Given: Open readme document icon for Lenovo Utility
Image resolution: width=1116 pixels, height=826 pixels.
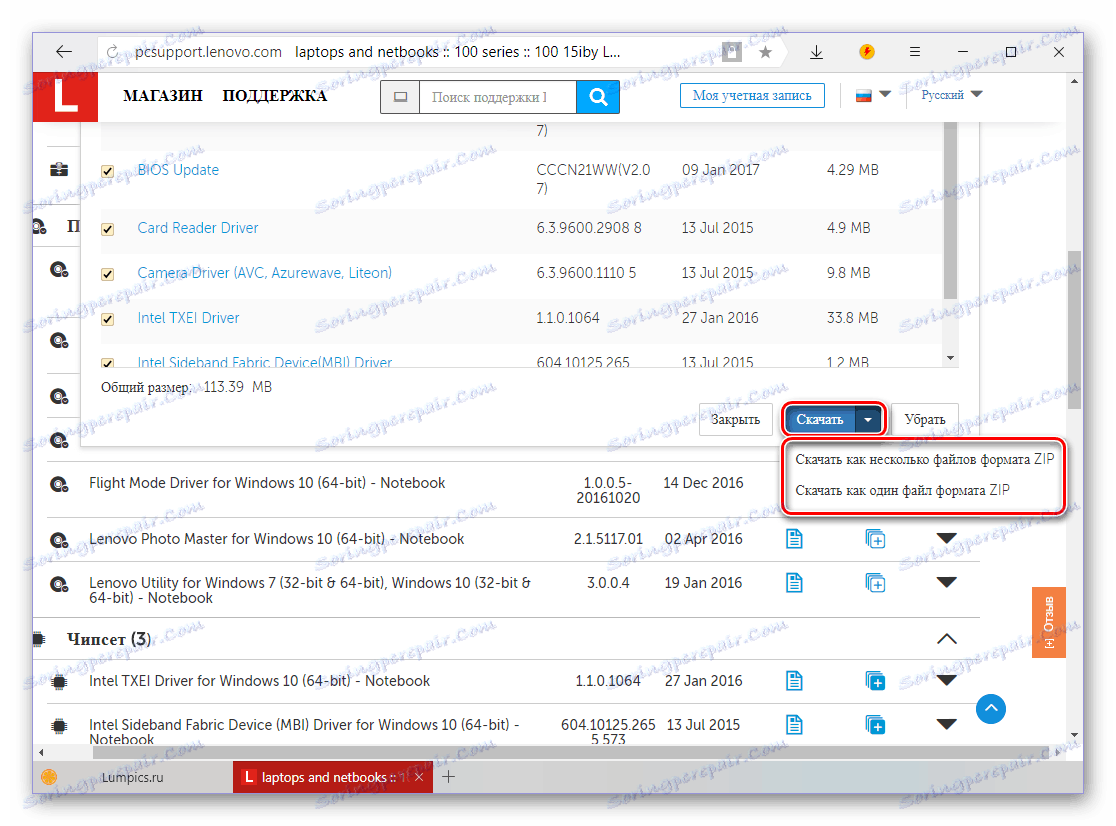Looking at the screenshot, I should click(x=794, y=583).
